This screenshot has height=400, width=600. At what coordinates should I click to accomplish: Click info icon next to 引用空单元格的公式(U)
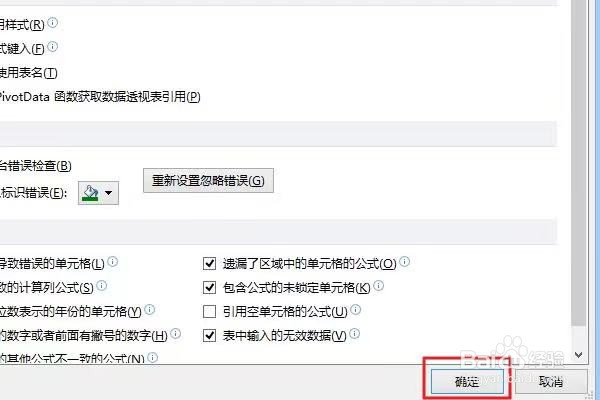355,310
